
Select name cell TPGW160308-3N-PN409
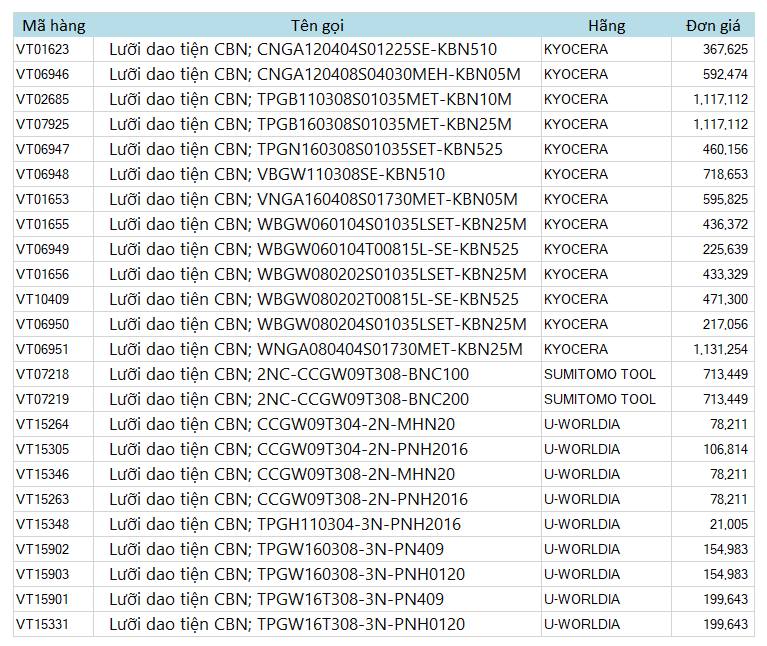(x=317, y=549)
